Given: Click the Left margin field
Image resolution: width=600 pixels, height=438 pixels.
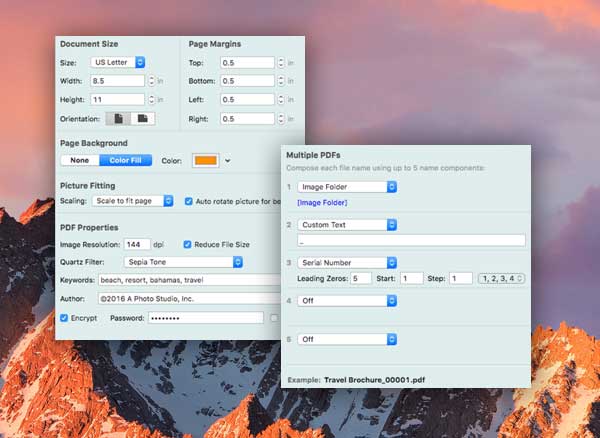Looking at the screenshot, I should (247, 99).
